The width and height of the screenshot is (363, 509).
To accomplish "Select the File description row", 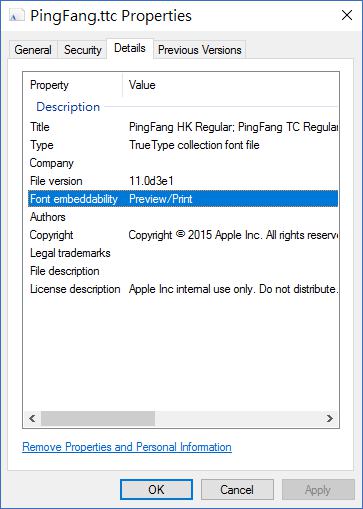I will click(x=183, y=271).
